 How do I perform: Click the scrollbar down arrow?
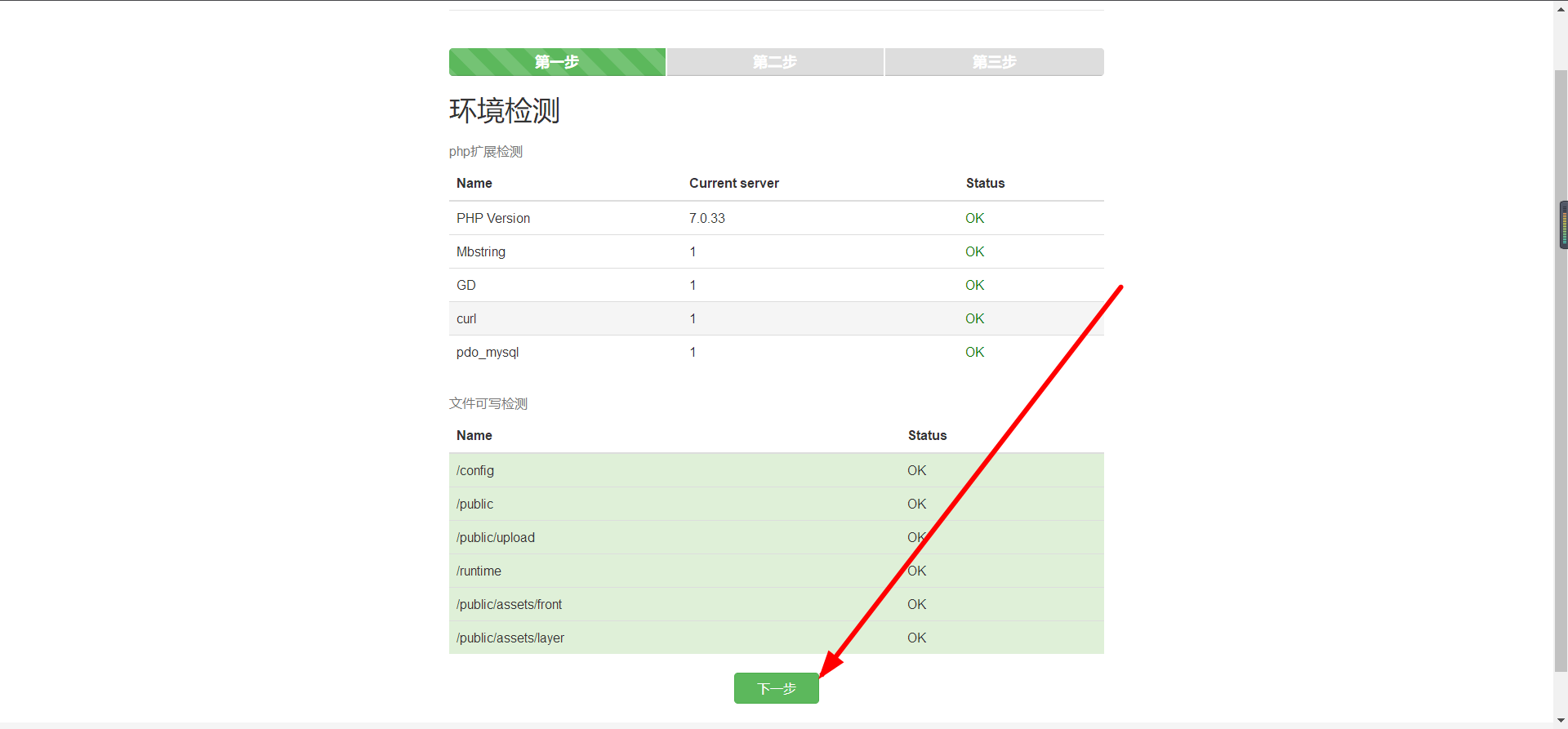pos(1561,721)
